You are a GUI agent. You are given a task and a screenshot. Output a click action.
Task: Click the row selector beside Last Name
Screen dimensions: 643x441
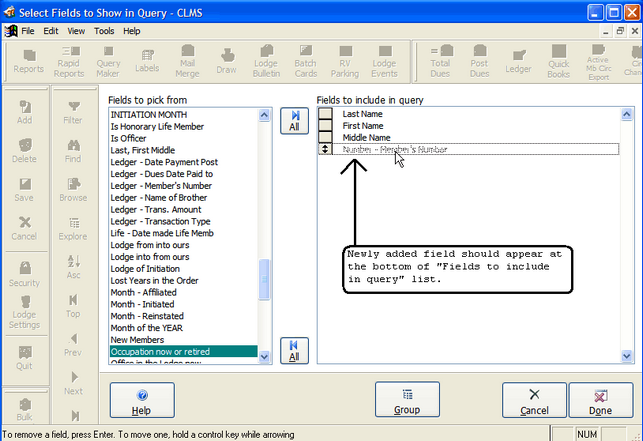325,114
